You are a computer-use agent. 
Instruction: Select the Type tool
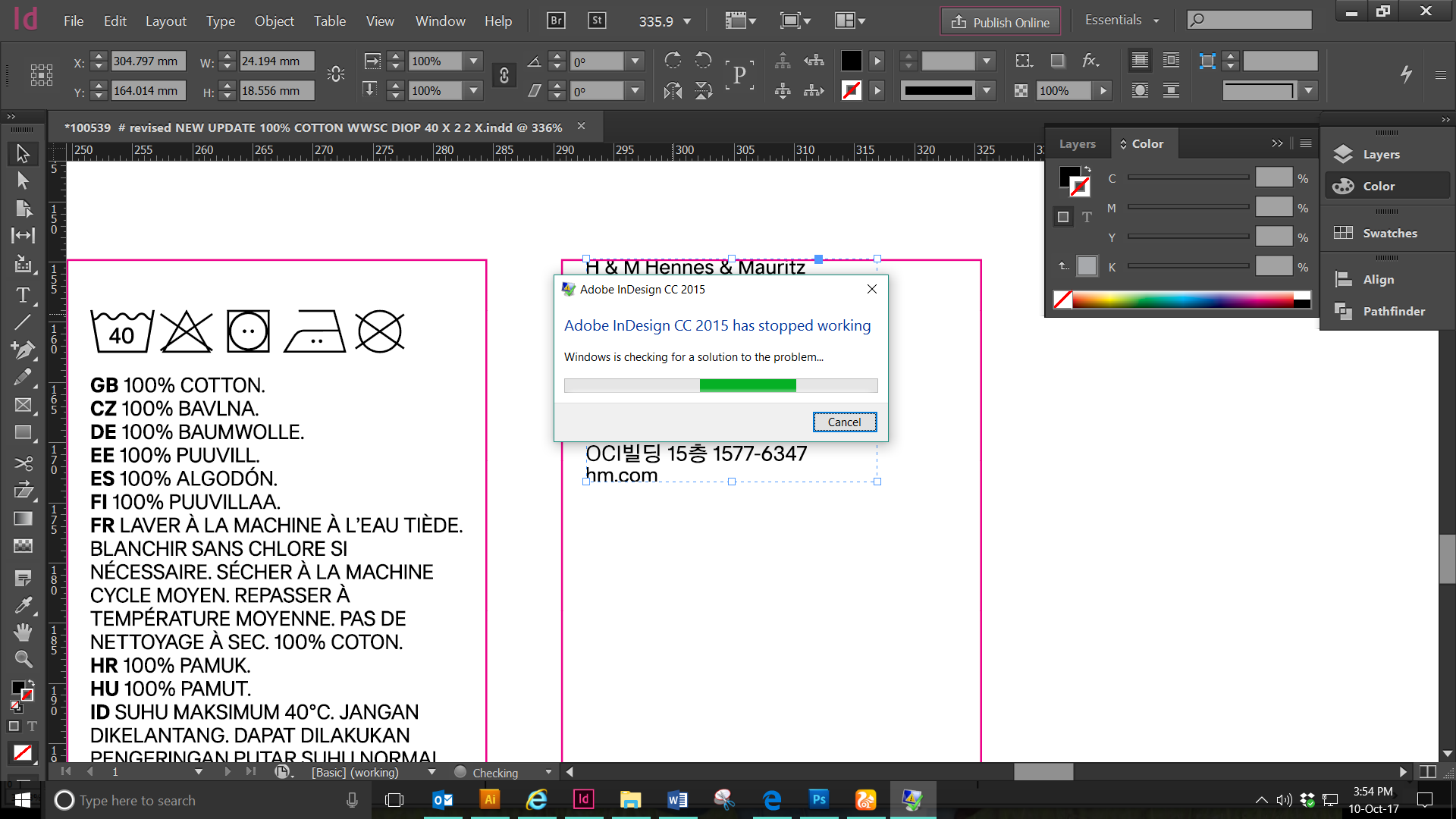pyautogui.click(x=23, y=295)
